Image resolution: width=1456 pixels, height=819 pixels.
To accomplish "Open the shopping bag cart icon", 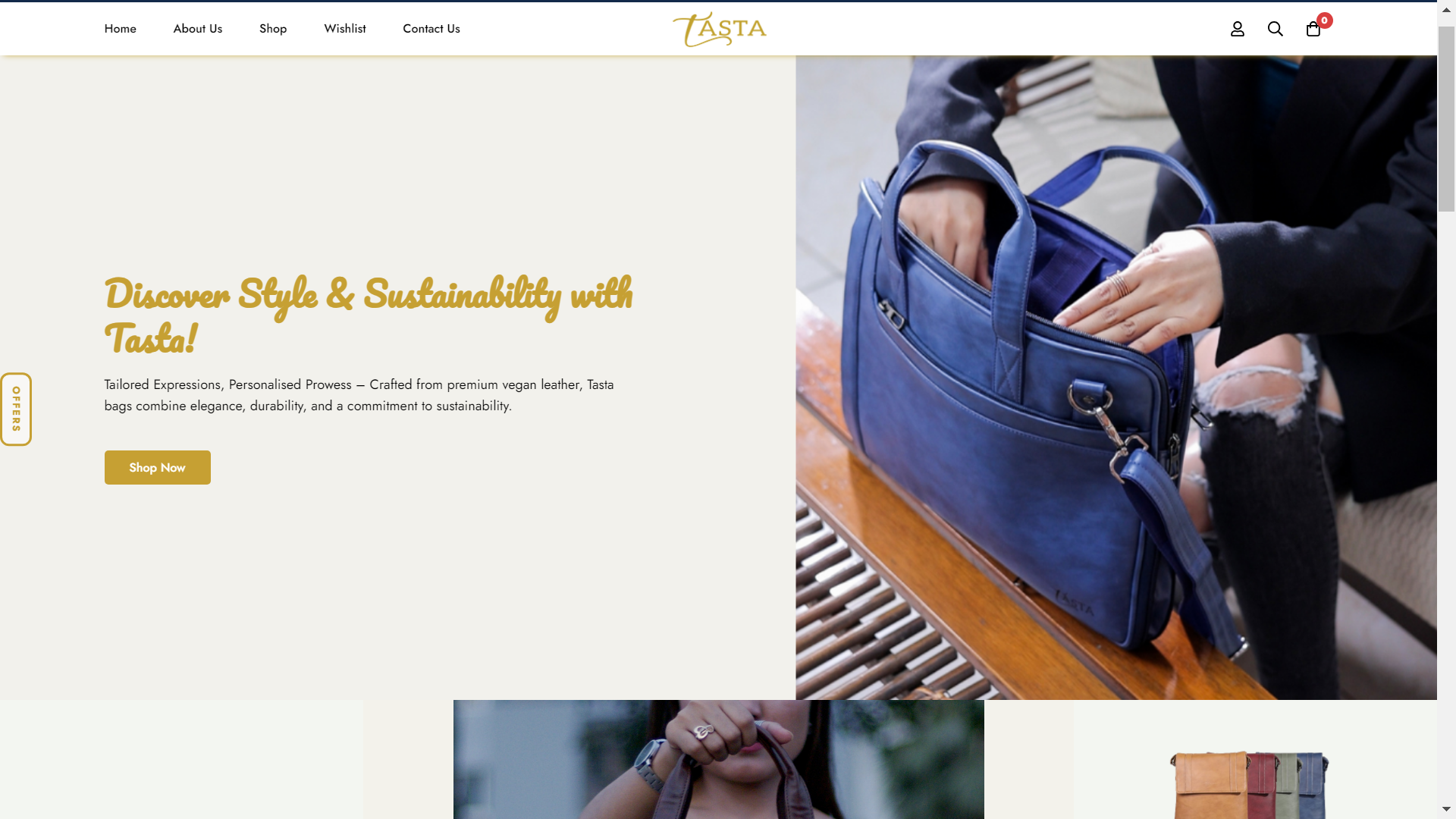I will tap(1313, 29).
